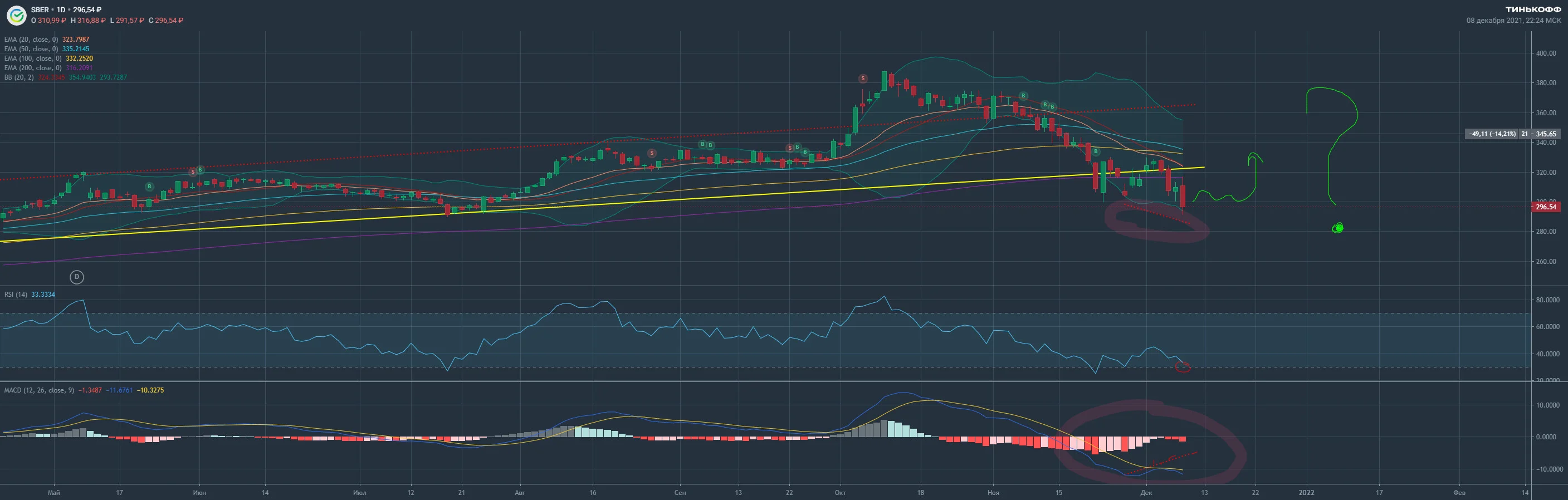Click the measurement label showing -49,11 (-14,21%)
Image resolution: width=1568 pixels, height=500 pixels.
point(1492,134)
